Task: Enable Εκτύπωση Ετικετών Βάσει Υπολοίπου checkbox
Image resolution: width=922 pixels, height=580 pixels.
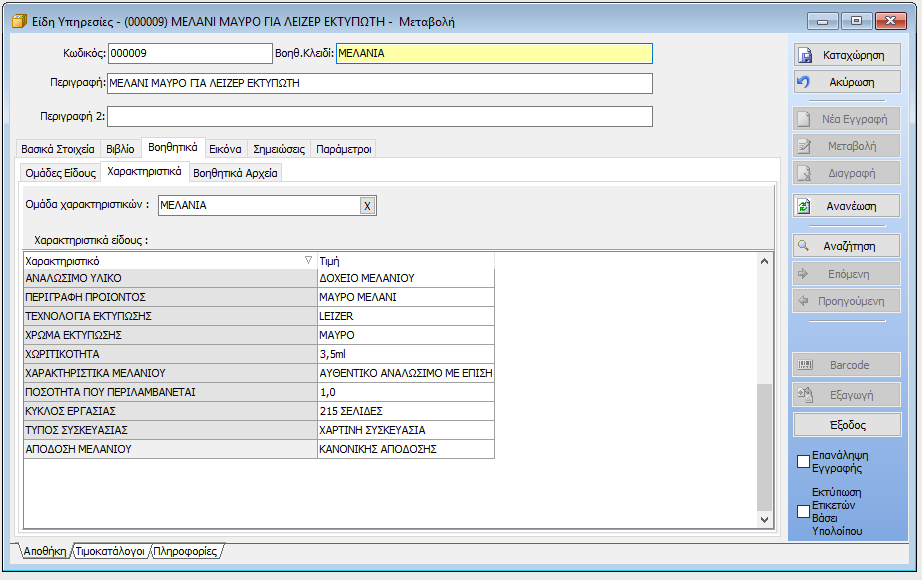Action: [803, 512]
